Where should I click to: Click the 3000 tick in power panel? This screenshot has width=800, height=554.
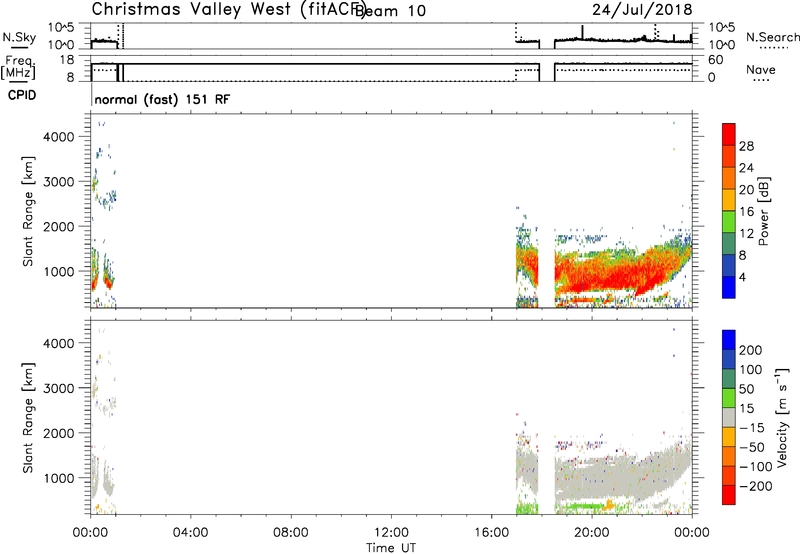click(58, 182)
